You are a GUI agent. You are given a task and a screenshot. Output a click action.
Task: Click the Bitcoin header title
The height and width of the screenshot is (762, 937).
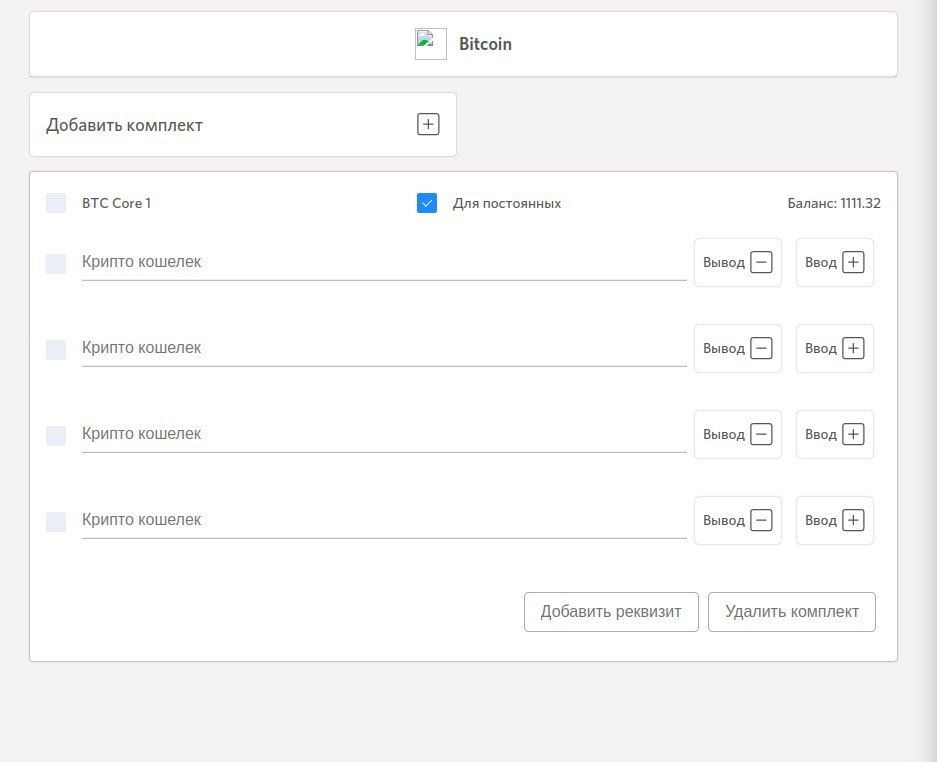(485, 44)
